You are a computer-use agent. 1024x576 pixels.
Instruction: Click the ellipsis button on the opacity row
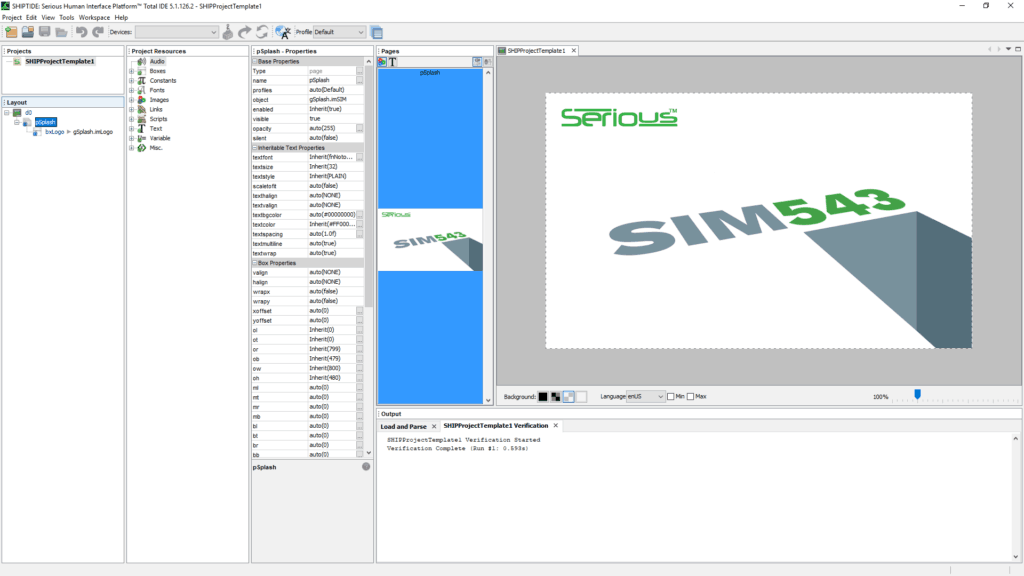(x=360, y=129)
